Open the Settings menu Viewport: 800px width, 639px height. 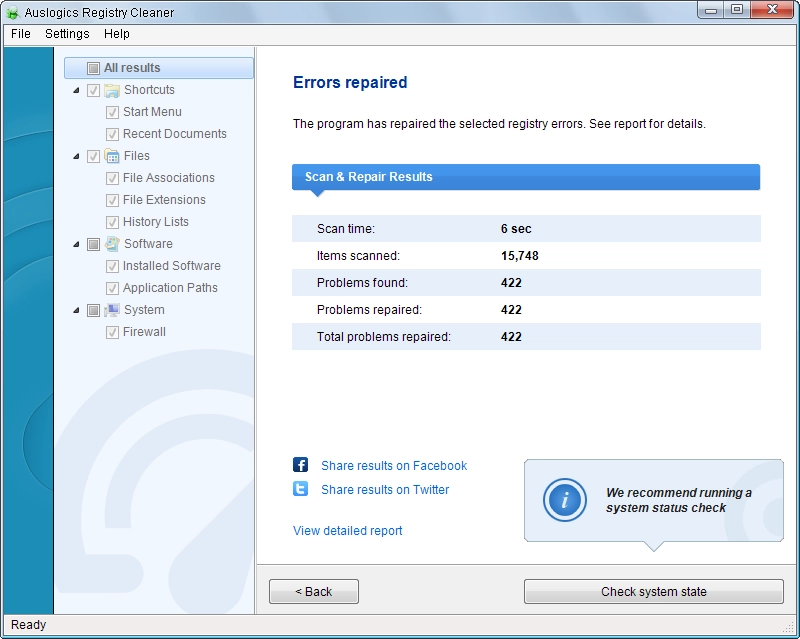(67, 34)
